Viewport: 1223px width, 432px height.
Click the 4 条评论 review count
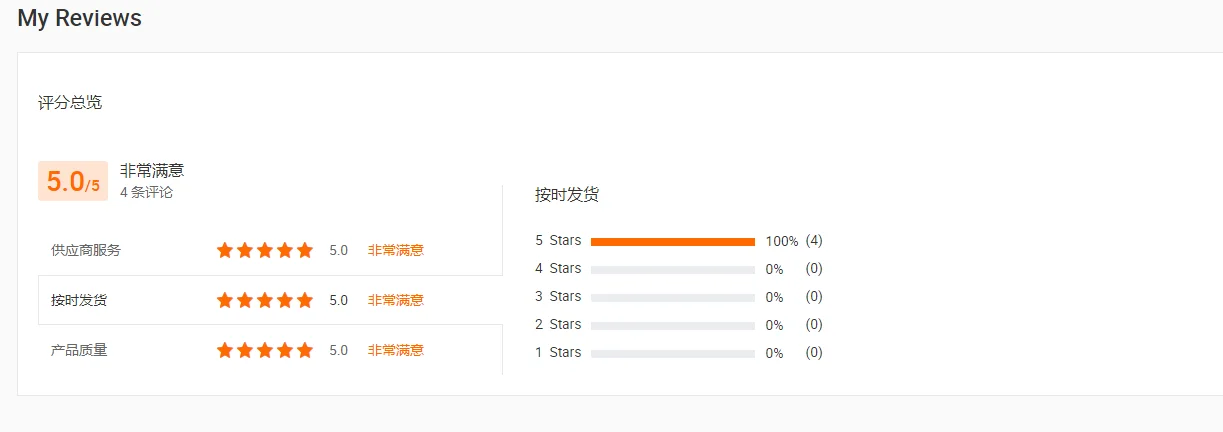146,192
